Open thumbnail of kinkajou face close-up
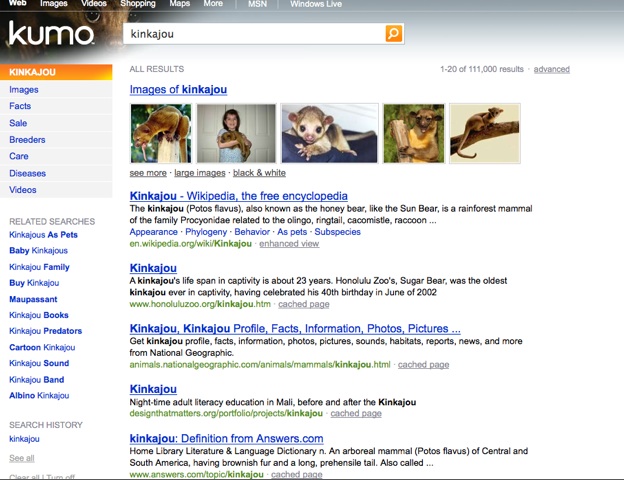The height and width of the screenshot is (480, 624). pos(330,133)
